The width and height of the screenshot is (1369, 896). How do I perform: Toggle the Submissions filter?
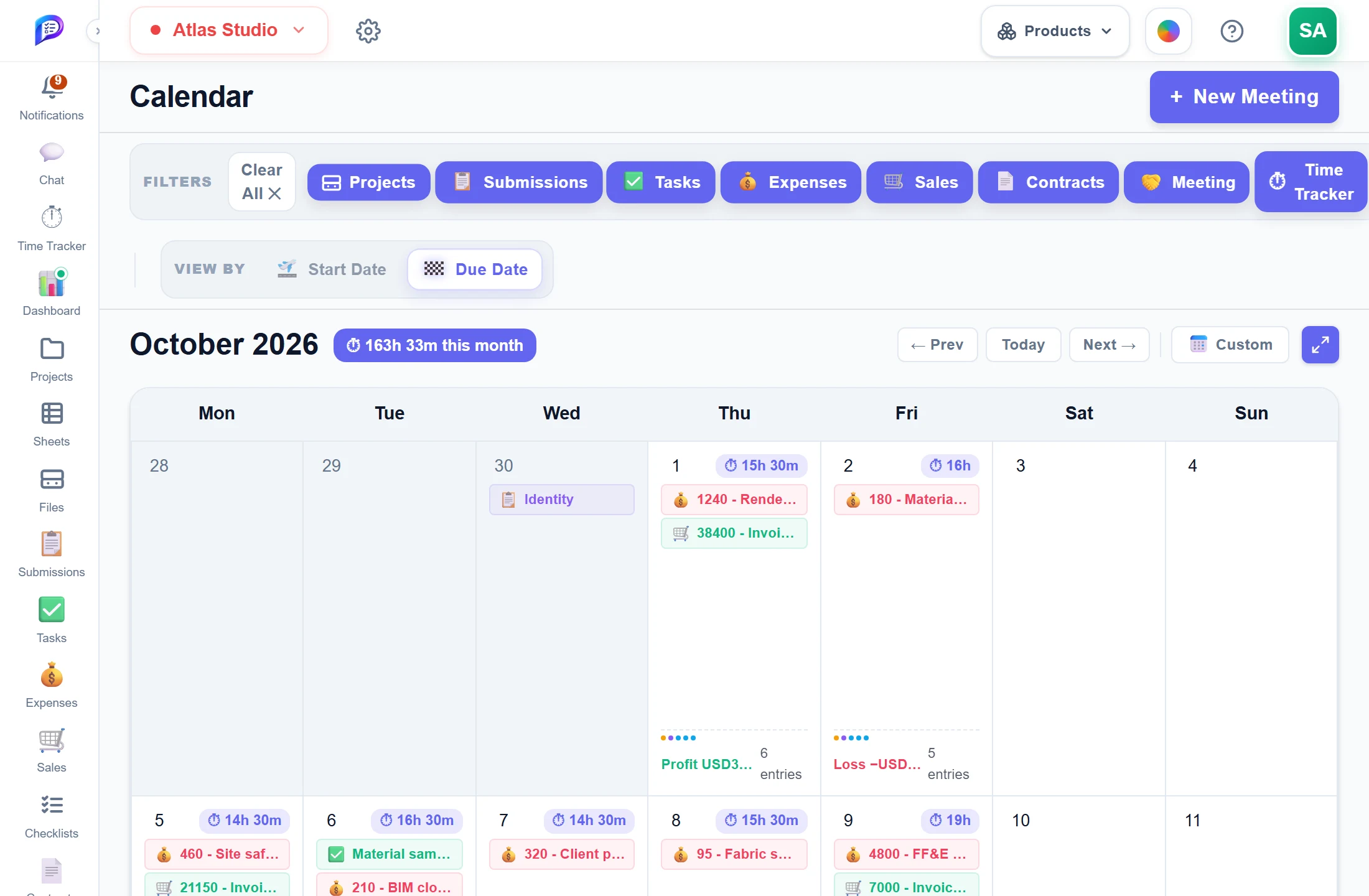(519, 182)
